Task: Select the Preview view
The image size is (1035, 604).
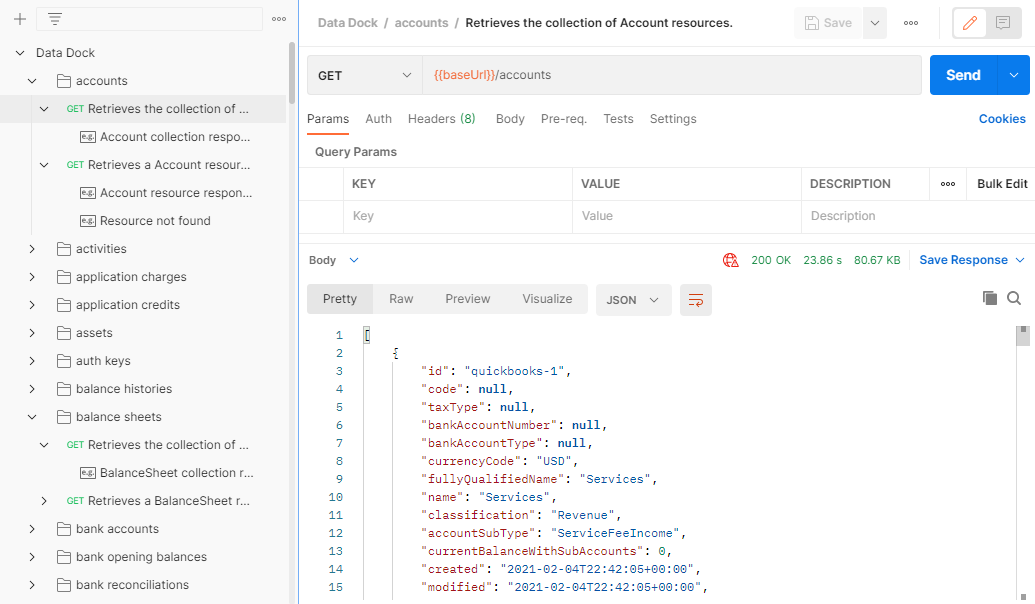Action: [x=467, y=299]
